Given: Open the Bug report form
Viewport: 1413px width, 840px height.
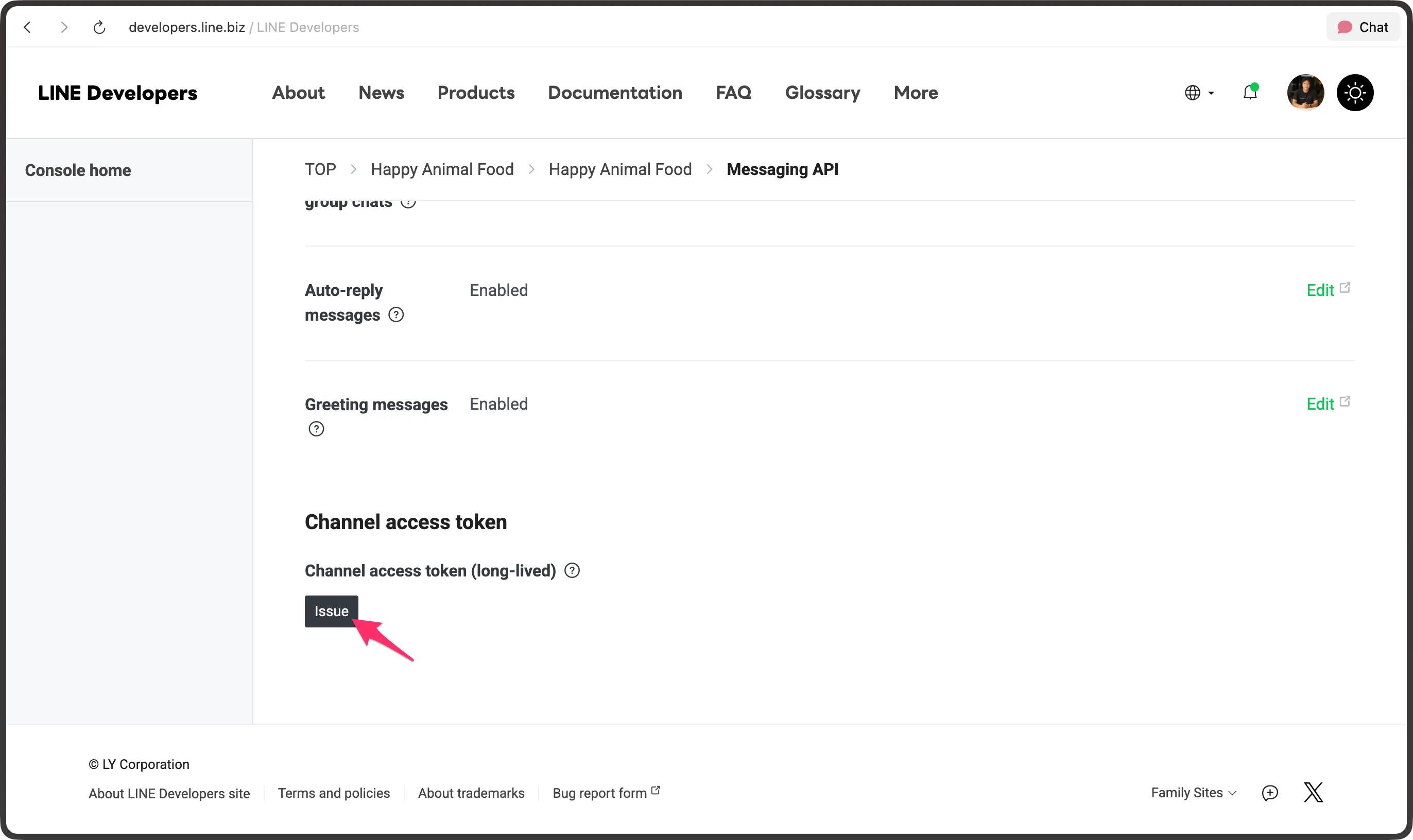Looking at the screenshot, I should coord(599,793).
